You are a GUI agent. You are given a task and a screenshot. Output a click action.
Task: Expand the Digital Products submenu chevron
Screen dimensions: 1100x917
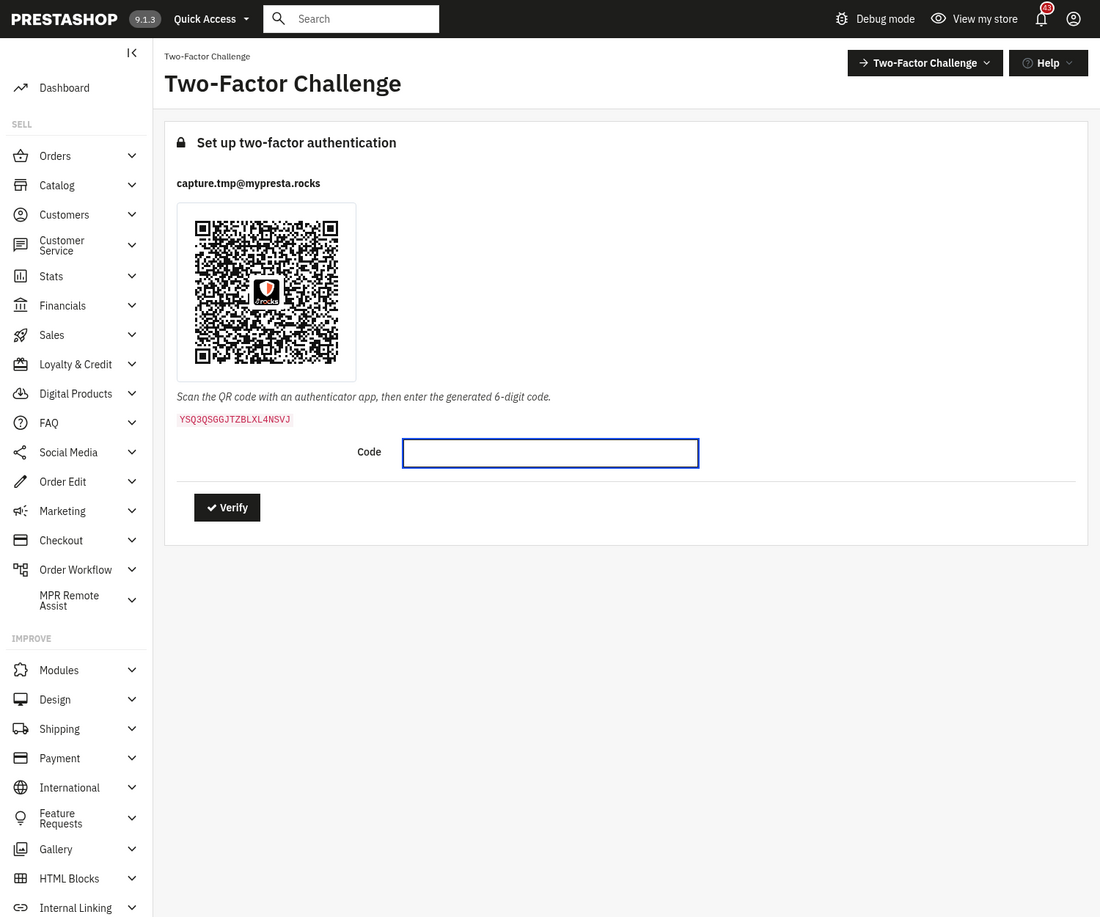pyautogui.click(x=132, y=394)
